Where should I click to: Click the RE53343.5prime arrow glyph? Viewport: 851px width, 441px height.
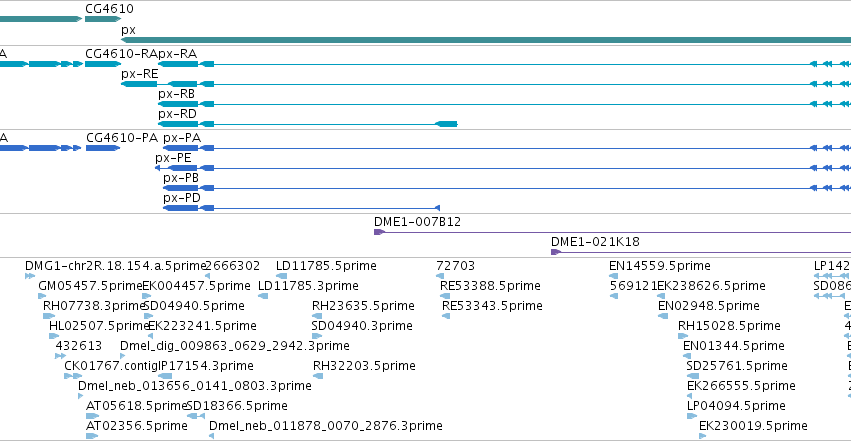(446, 316)
